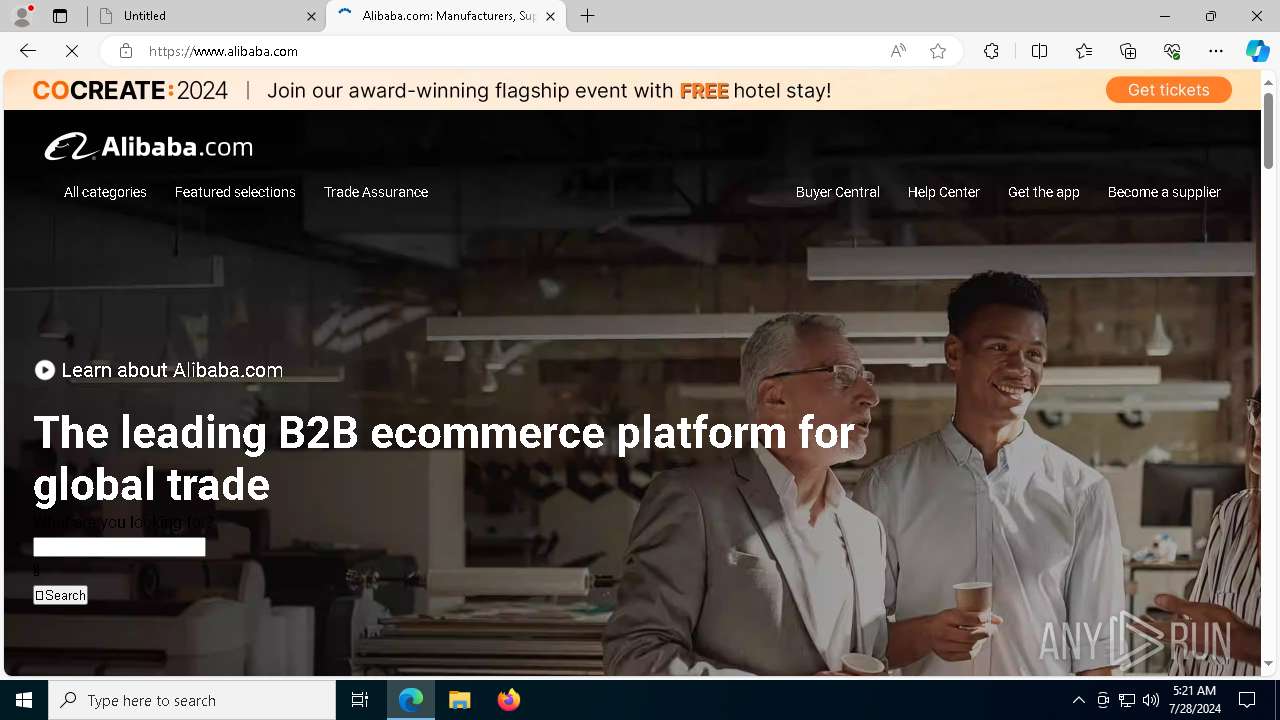Image resolution: width=1280 pixels, height=720 pixels.
Task: Stop loading the page
Action: pos(72,51)
